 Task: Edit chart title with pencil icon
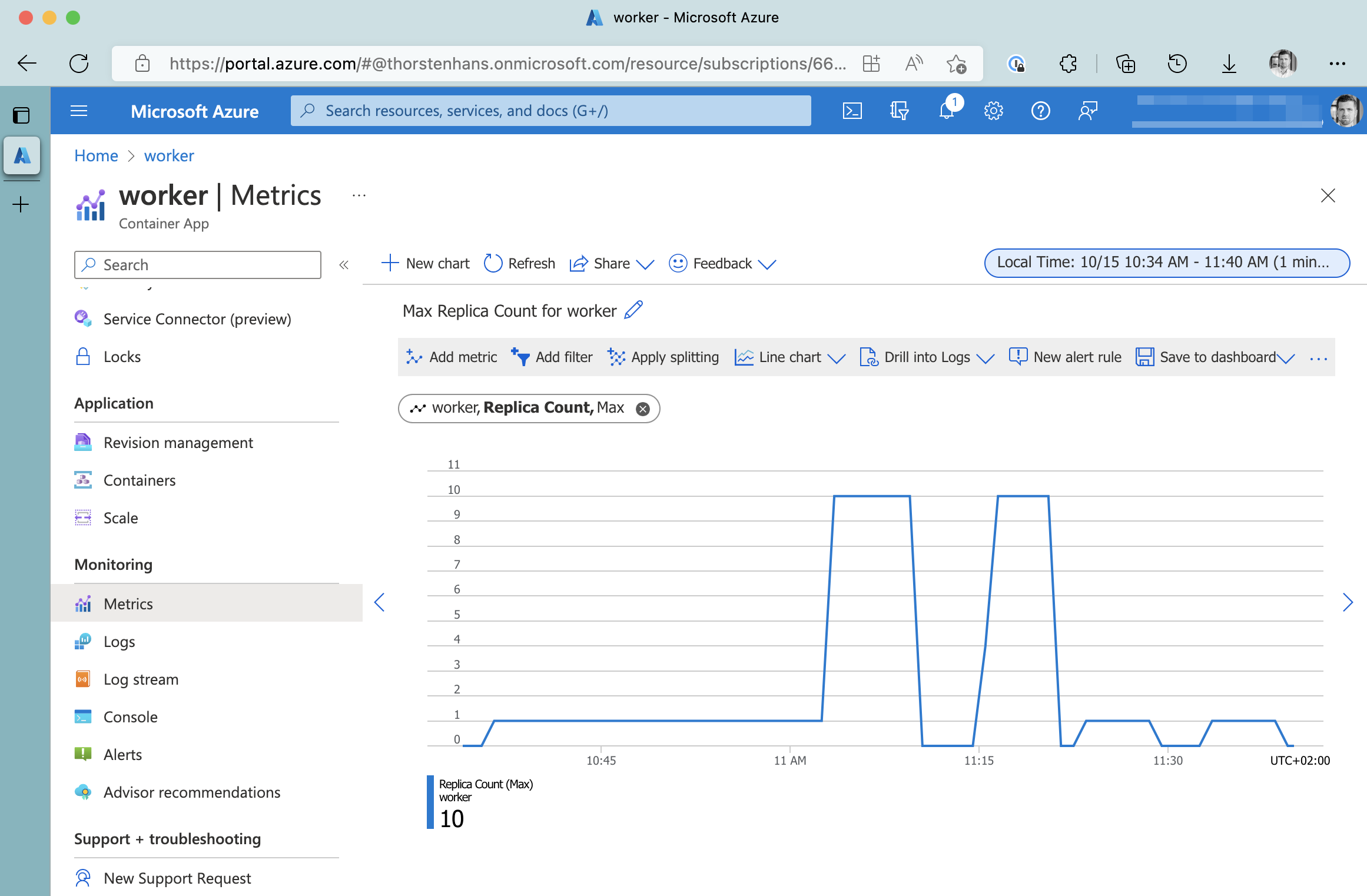633,310
